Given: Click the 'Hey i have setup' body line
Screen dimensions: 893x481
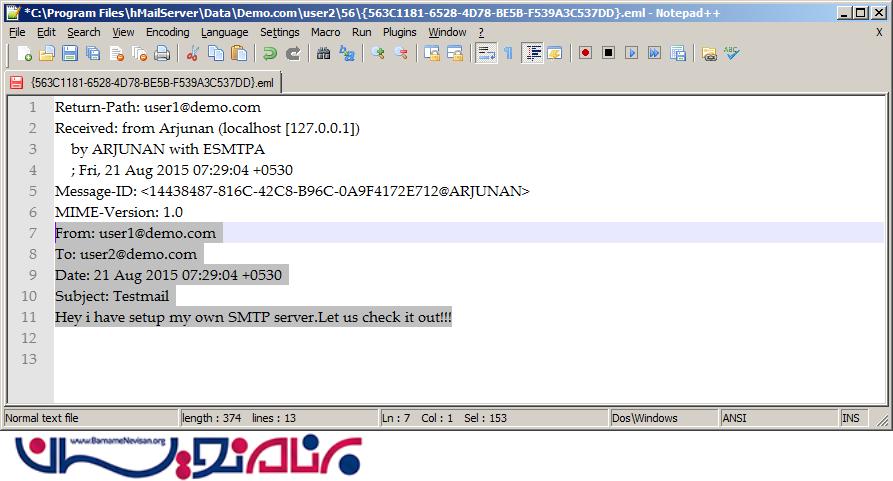Looking at the screenshot, I should [x=253, y=317].
